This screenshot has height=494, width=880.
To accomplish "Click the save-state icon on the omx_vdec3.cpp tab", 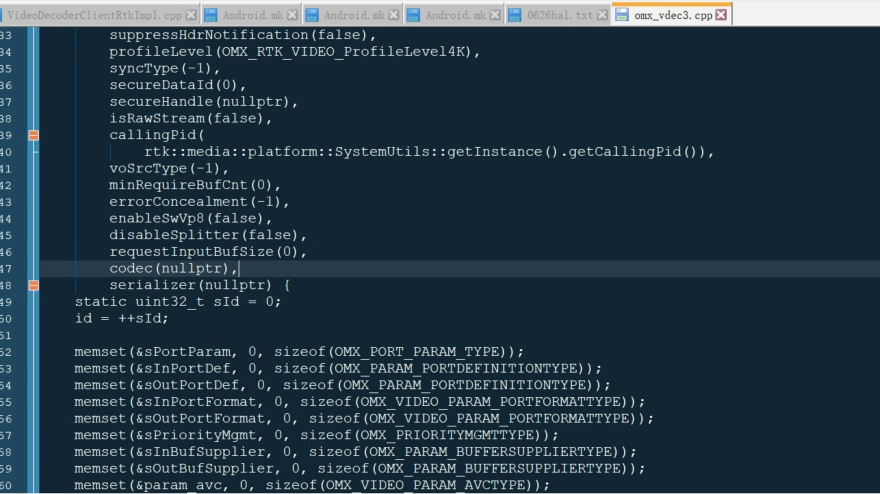I will pos(622,15).
